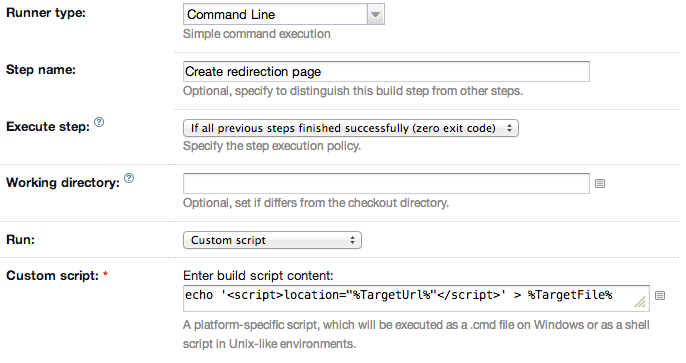Click the 'Custom script:' label
This screenshot has width=686, height=363.
(52, 276)
